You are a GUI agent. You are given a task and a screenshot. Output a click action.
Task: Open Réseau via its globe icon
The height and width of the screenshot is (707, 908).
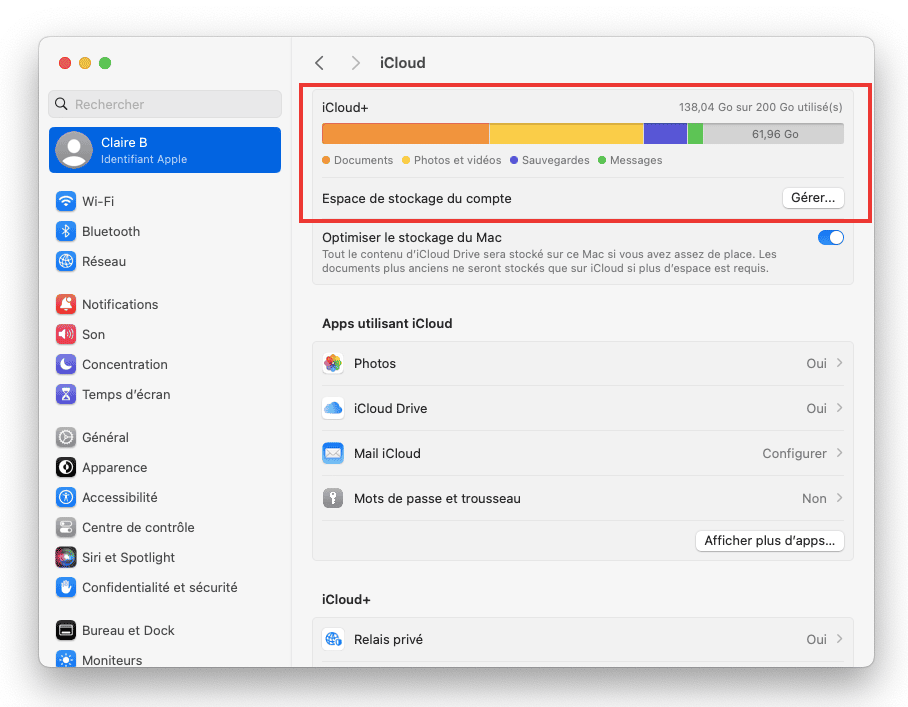(65, 262)
